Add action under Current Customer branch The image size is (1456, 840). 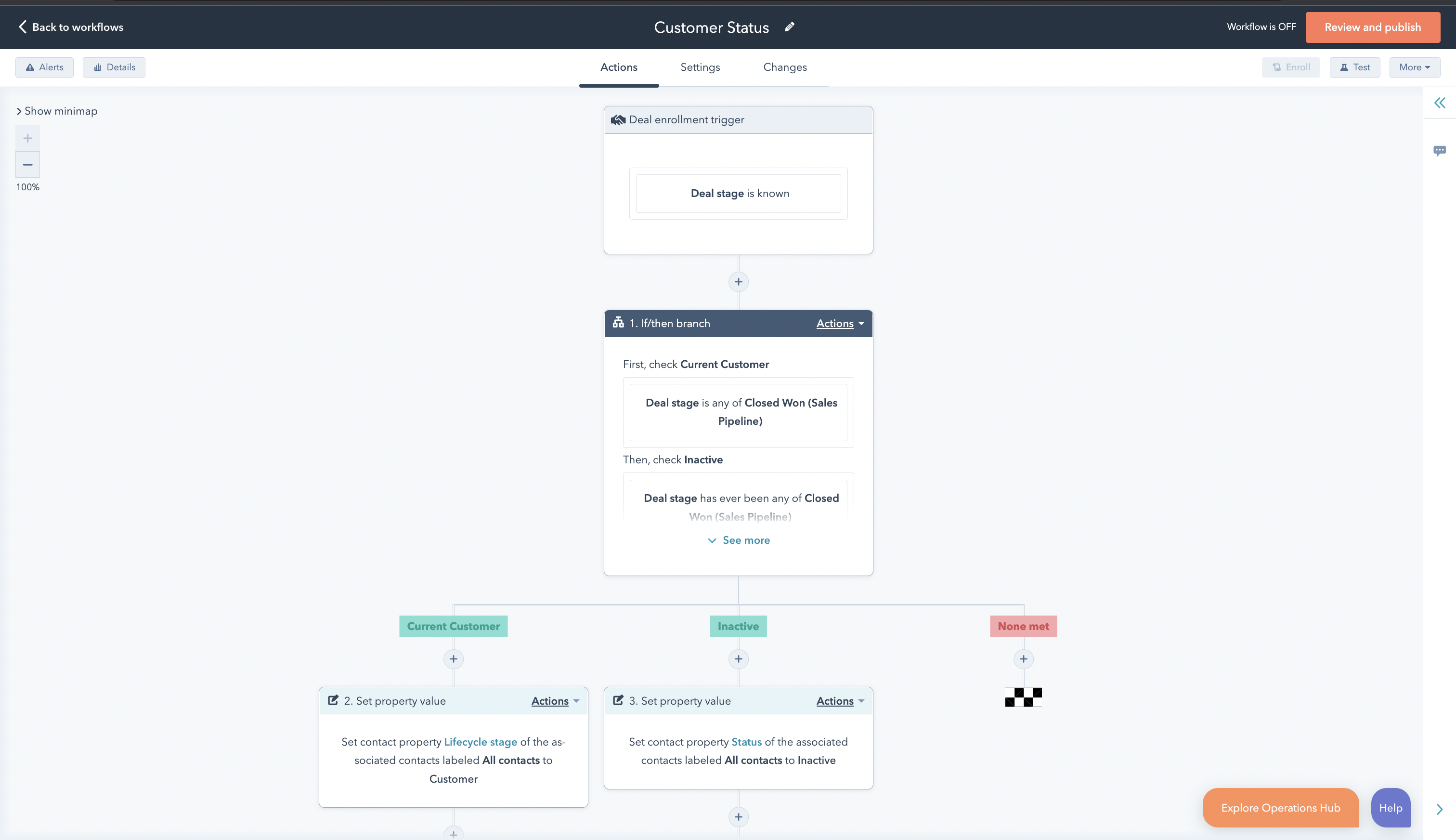pos(453,659)
